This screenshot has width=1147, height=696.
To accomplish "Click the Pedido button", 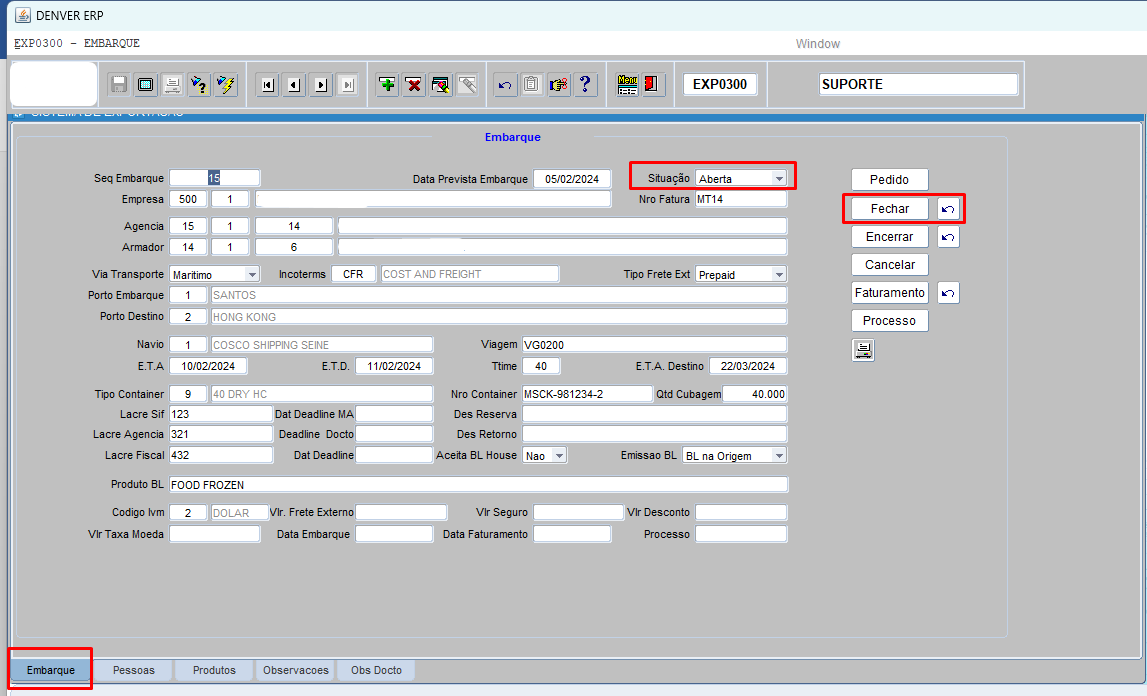I will [x=889, y=179].
